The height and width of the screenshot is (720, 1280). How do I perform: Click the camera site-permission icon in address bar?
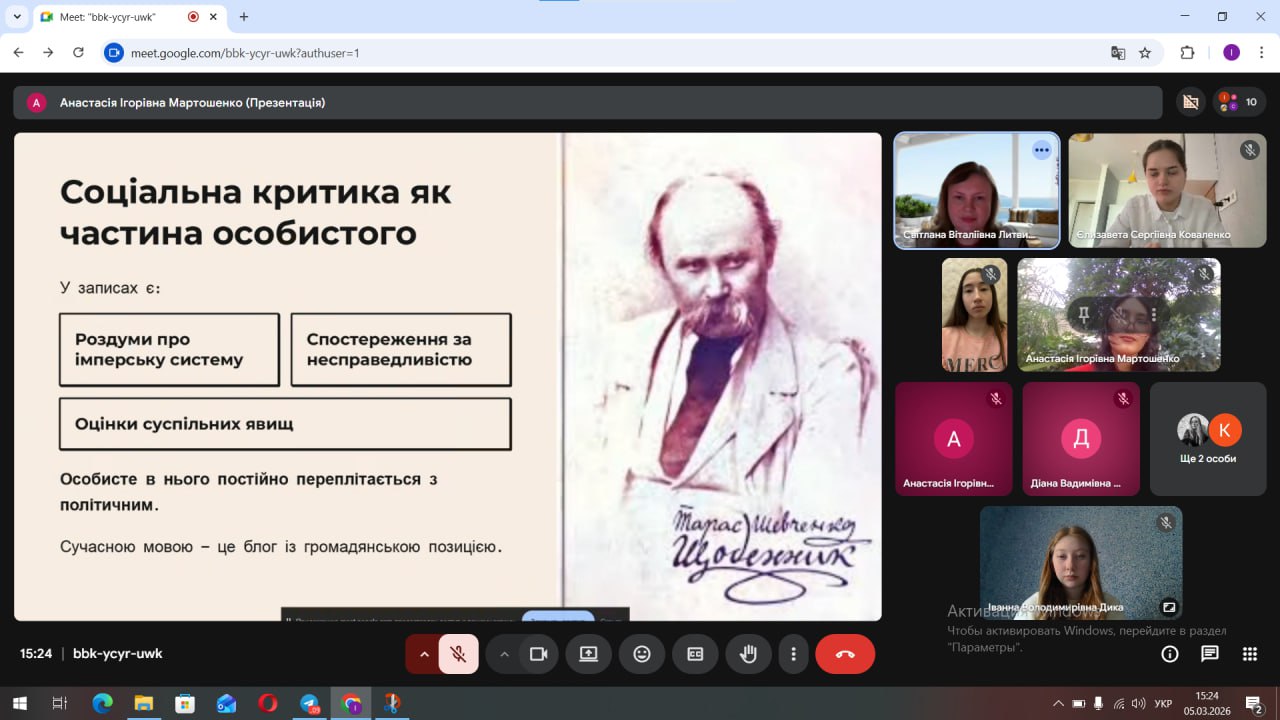[114, 53]
